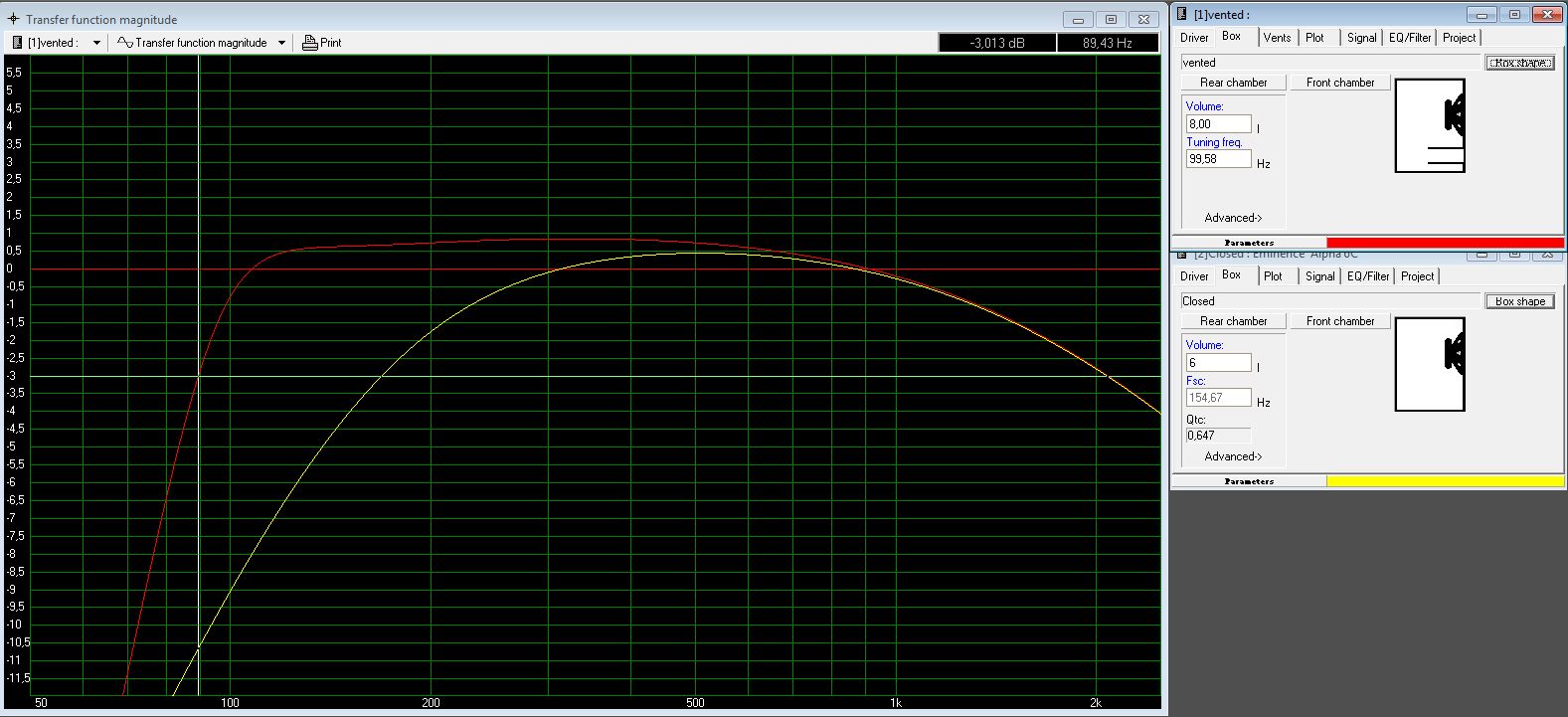Click the red color bar next to Parameters
This screenshot has height=717, width=1568.
click(x=1445, y=243)
